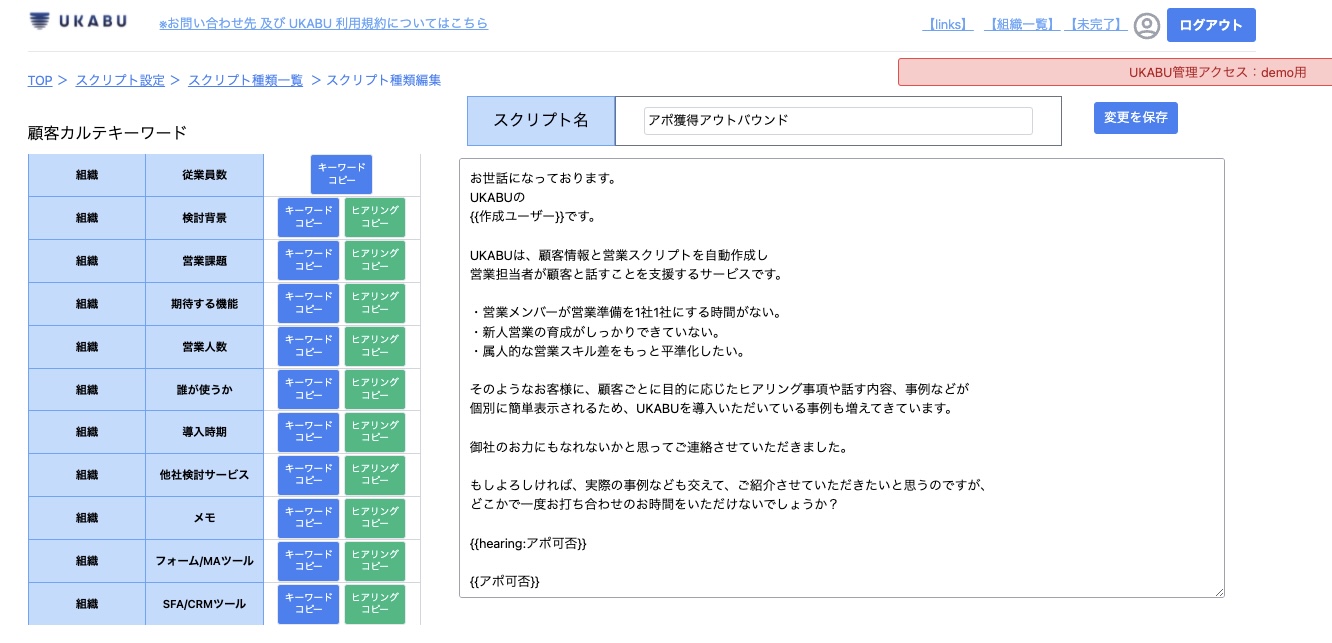Copy keyword for 検討背景 row

click(x=308, y=218)
